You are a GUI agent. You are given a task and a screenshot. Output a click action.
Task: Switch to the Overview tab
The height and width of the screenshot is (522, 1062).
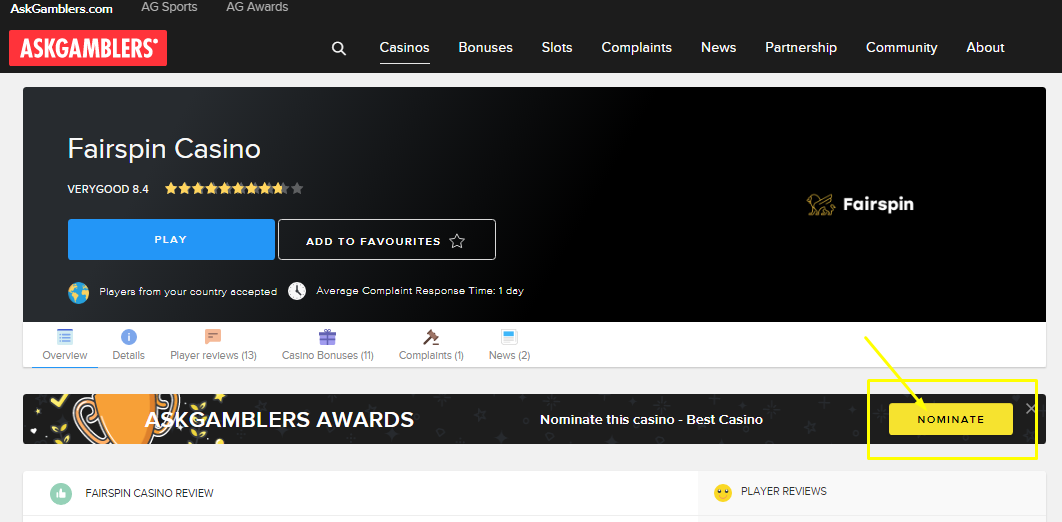coord(65,345)
